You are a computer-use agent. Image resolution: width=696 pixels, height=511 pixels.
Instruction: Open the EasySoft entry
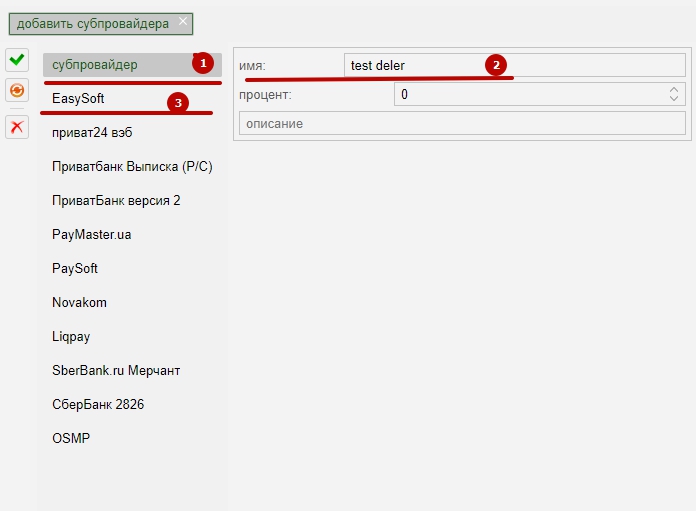pyautogui.click(x=78, y=99)
